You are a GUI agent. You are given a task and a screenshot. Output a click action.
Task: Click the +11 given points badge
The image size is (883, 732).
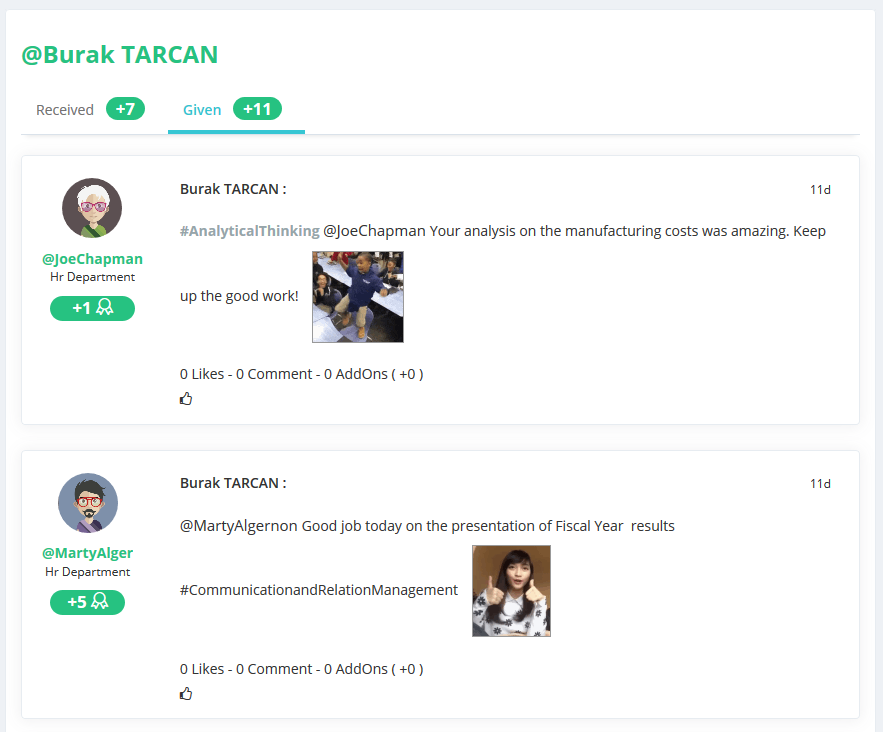pos(257,109)
